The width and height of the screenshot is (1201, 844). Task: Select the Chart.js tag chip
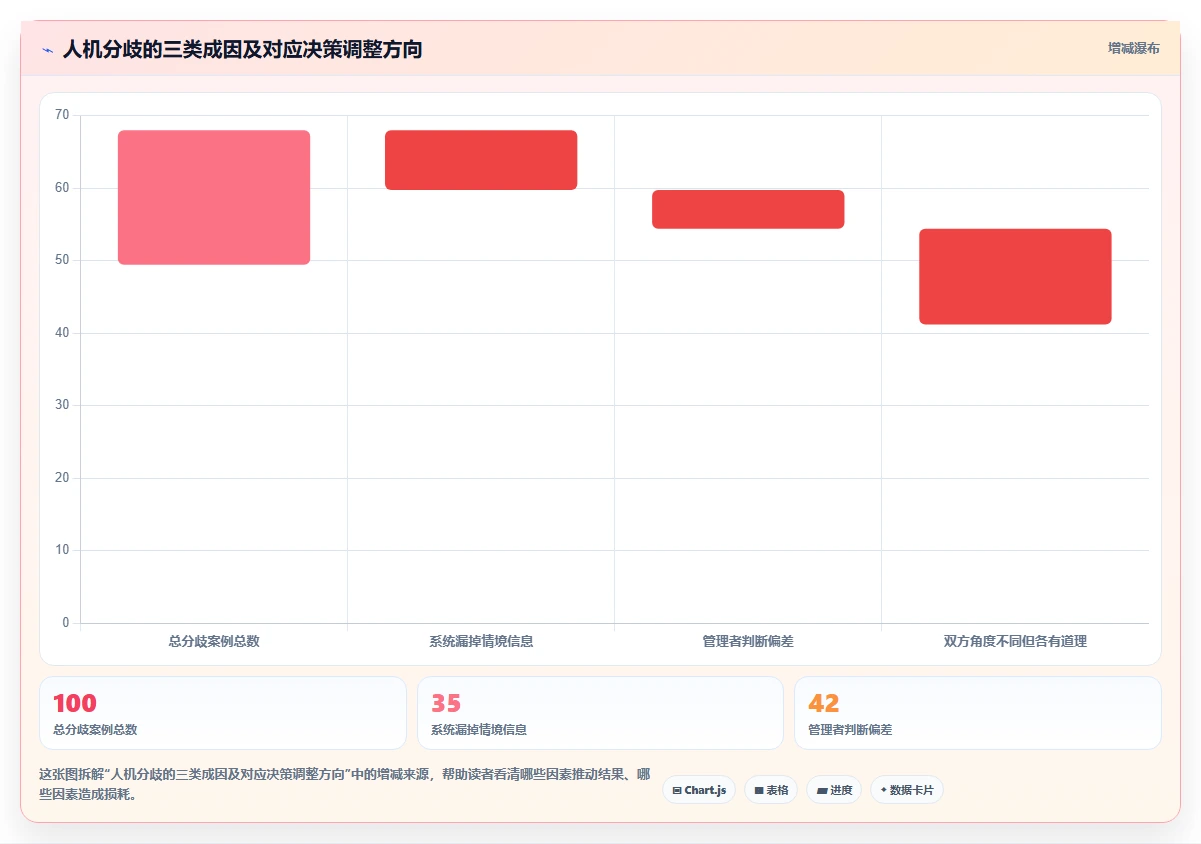pyautogui.click(x=699, y=790)
